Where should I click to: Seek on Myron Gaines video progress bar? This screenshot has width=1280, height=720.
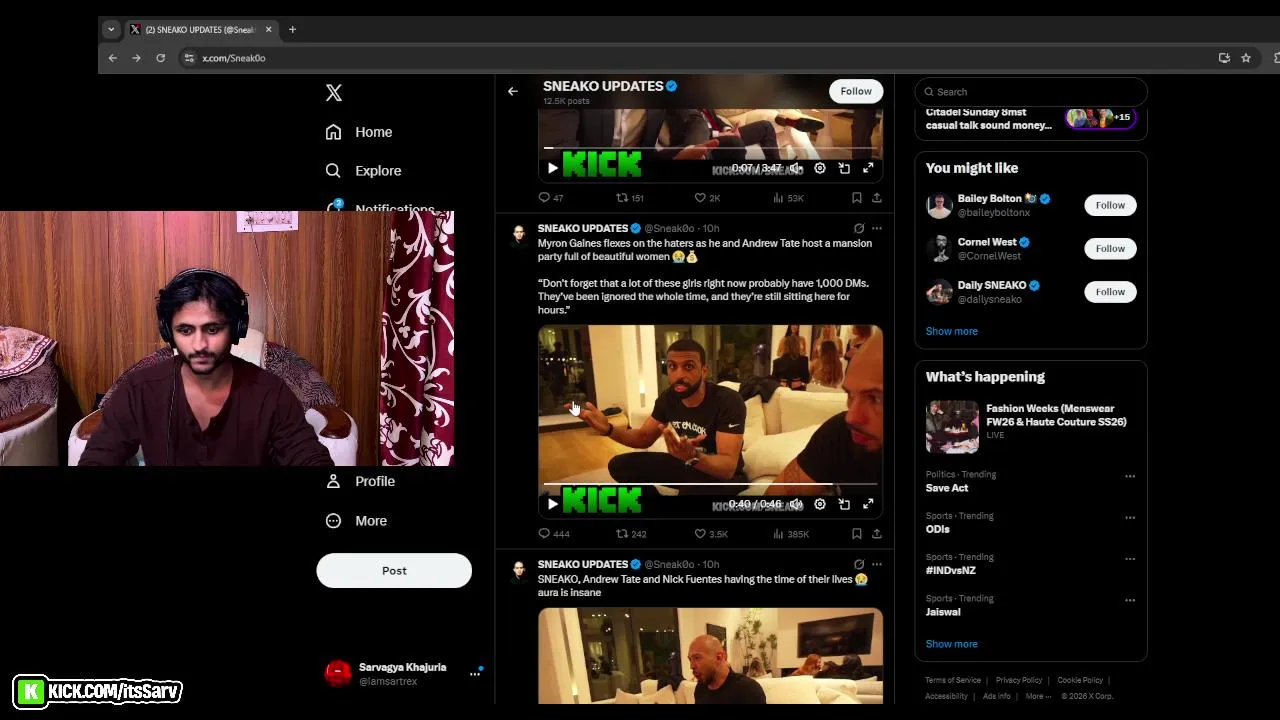[x=710, y=484]
